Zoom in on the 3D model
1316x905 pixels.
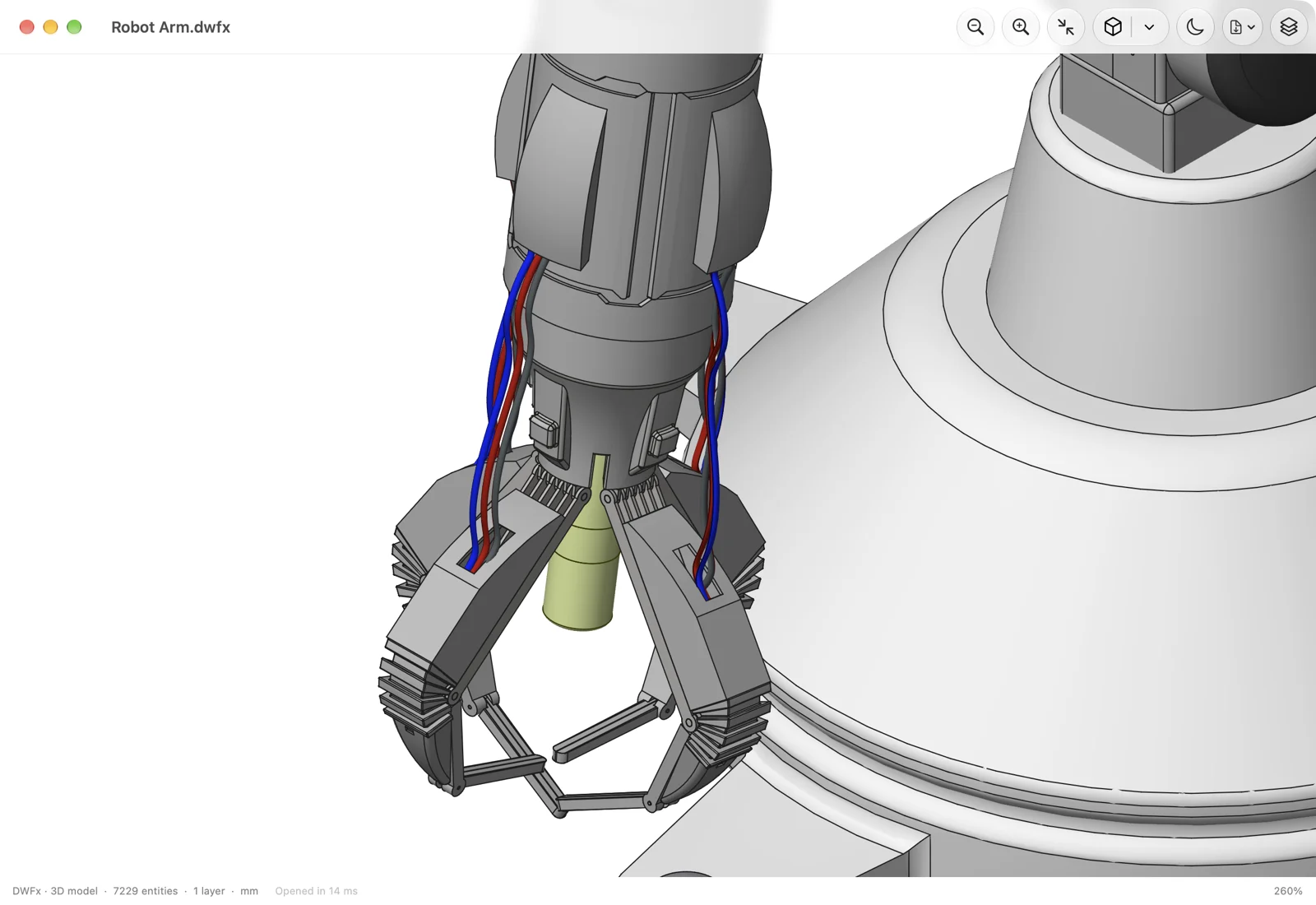click(1021, 27)
